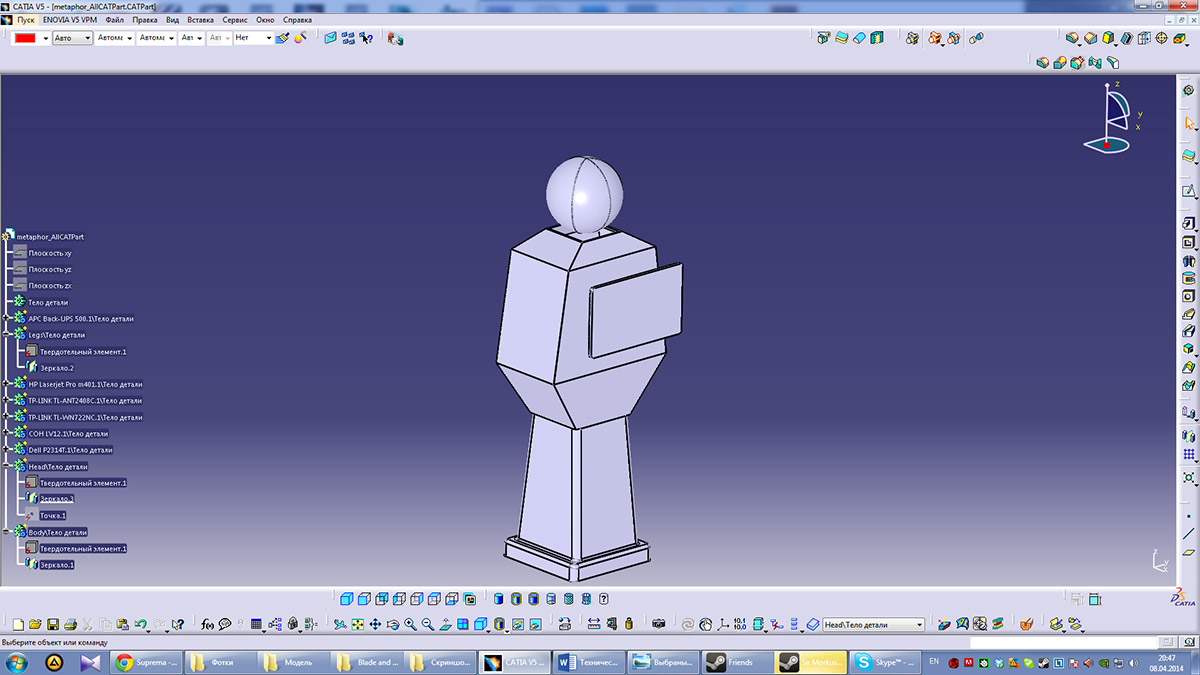Click the Fit All In view icon
The height and width of the screenshot is (675, 1200).
[x=357, y=625]
